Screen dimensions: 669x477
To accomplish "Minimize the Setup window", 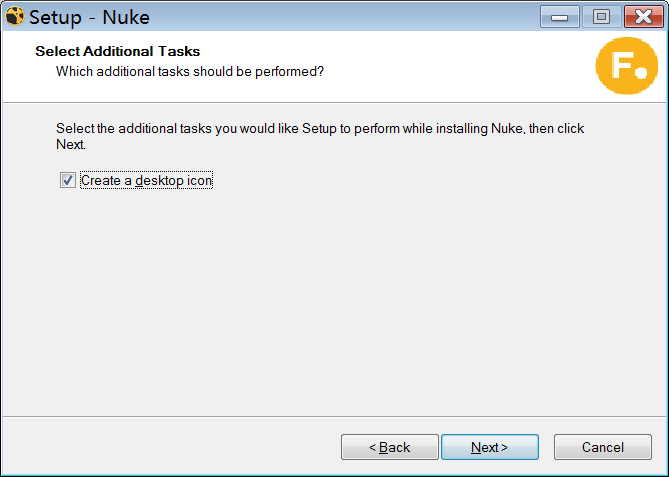I will (x=565, y=17).
